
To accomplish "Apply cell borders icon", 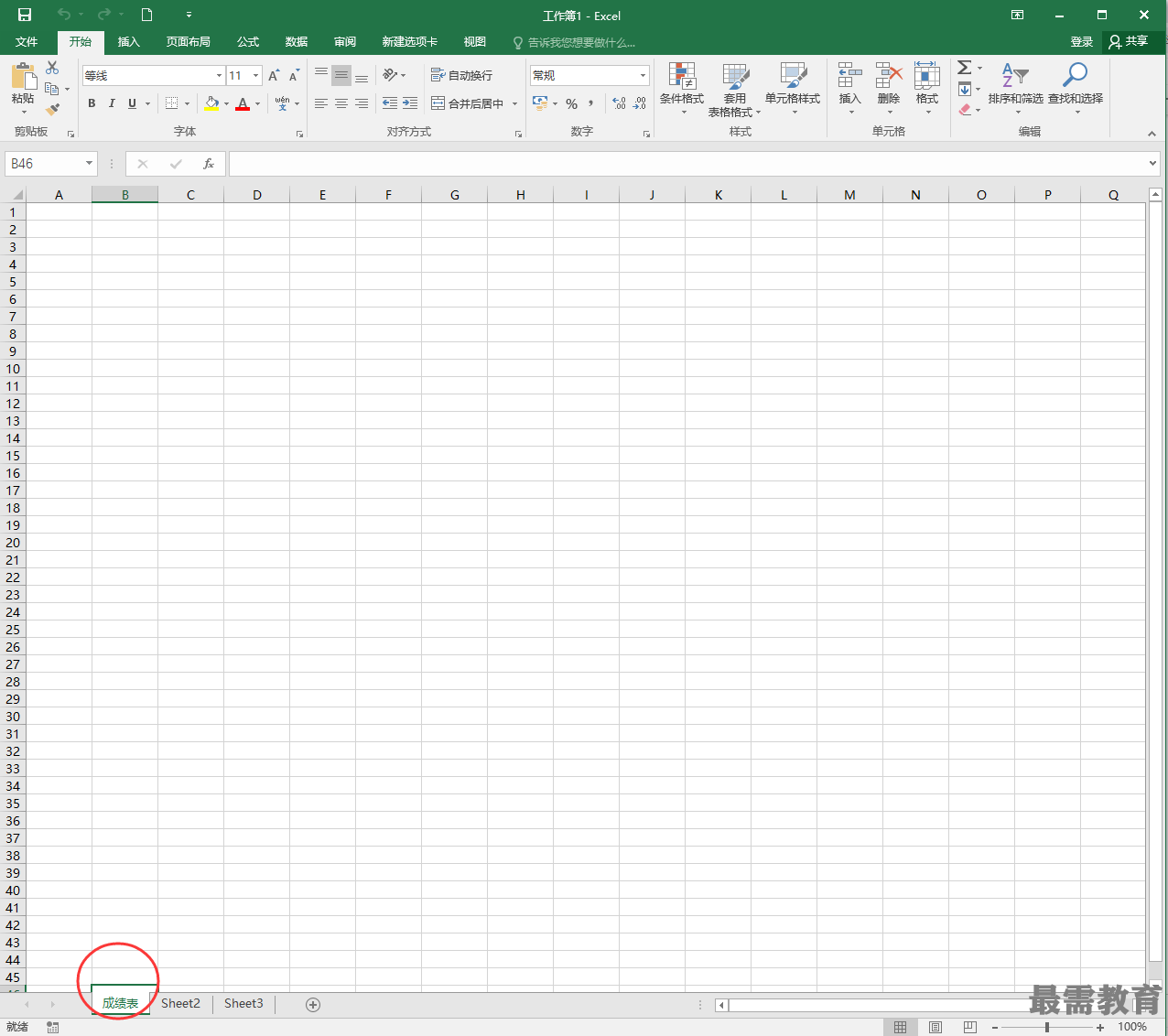I will (171, 103).
